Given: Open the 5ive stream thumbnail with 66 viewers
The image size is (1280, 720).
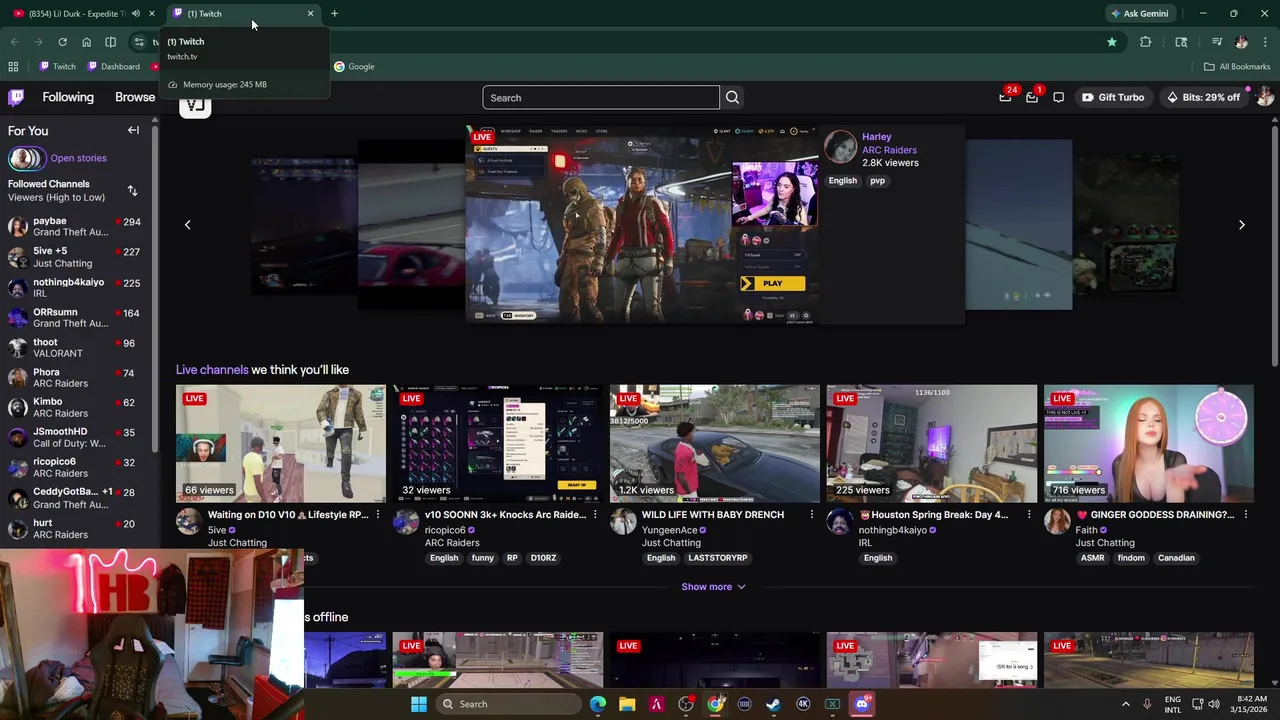Looking at the screenshot, I should click(281, 443).
